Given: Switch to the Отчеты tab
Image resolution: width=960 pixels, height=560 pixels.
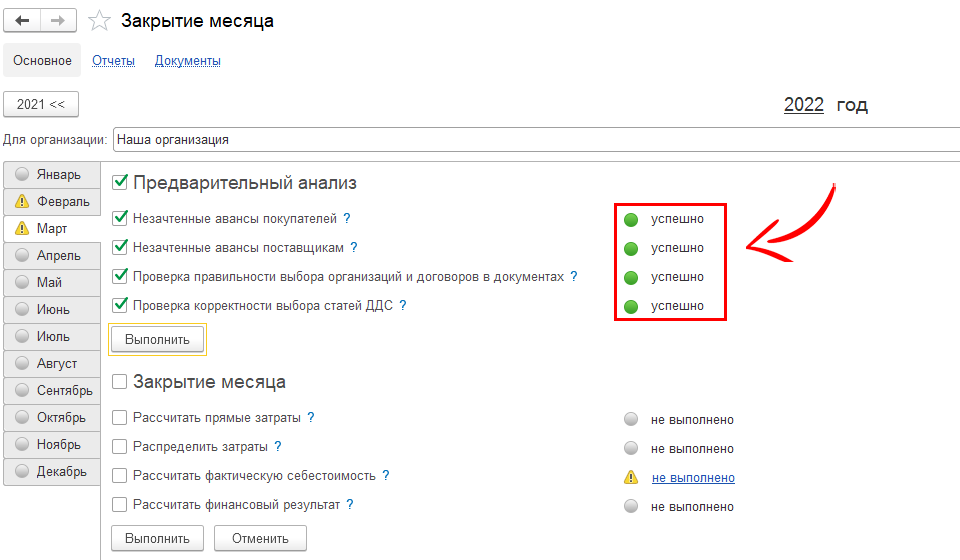Looking at the screenshot, I should pyautogui.click(x=113, y=61).
